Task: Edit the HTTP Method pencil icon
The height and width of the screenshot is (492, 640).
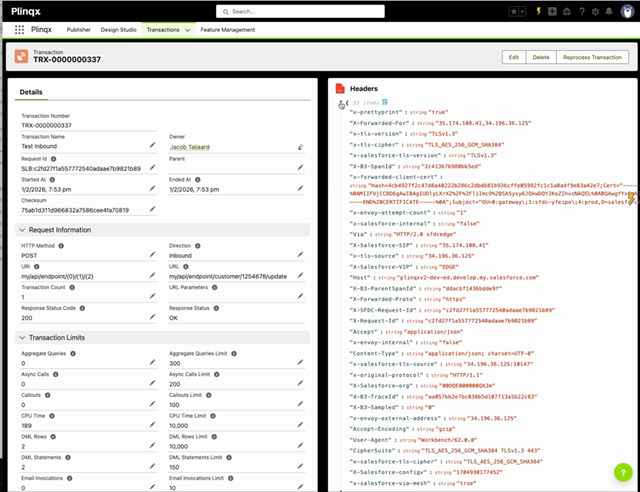Action: coord(152,254)
